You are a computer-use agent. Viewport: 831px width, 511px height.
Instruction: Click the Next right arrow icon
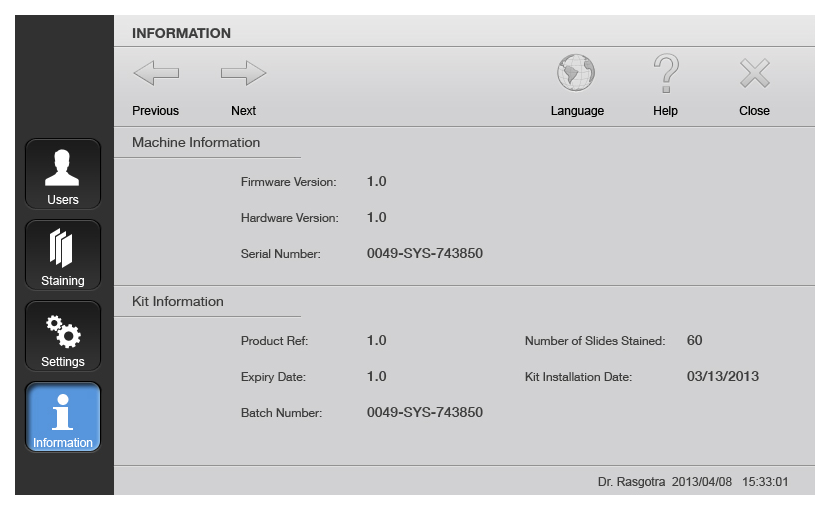pyautogui.click(x=243, y=73)
